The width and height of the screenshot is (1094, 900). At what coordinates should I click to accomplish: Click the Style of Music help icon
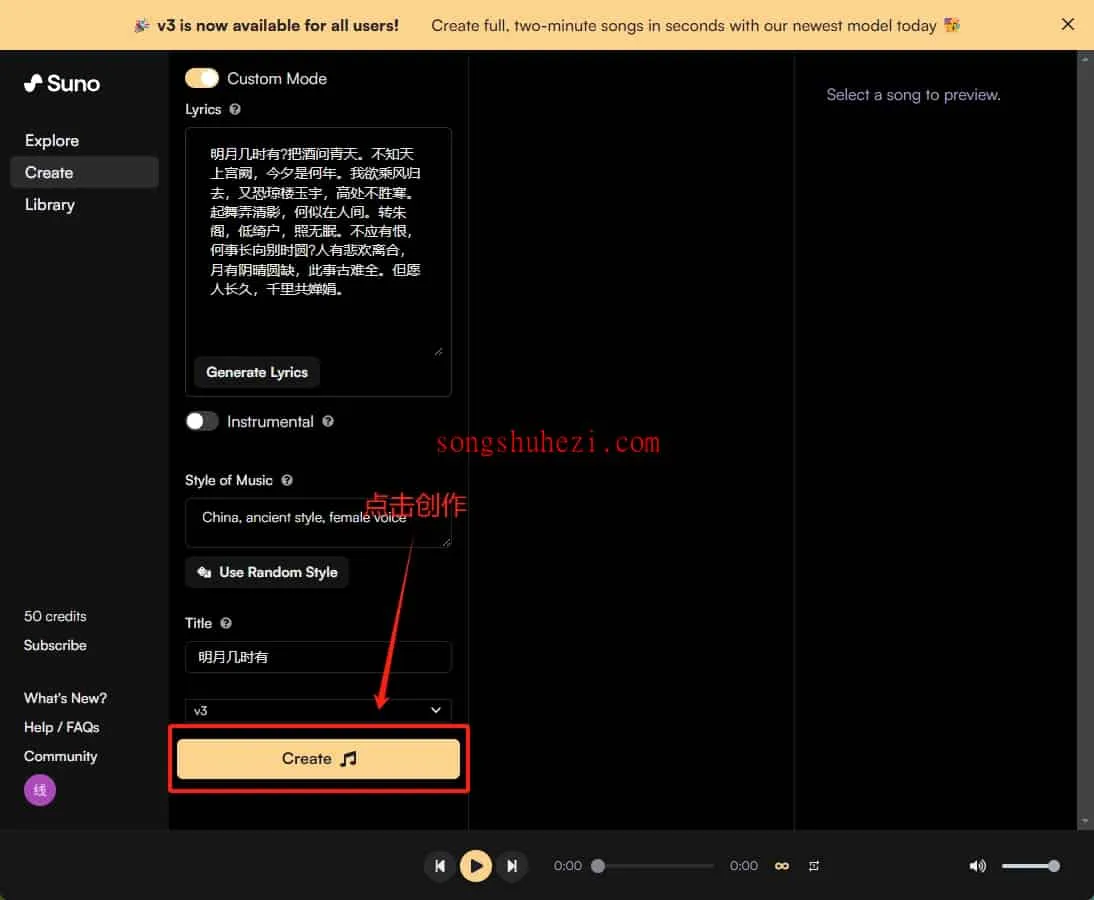click(287, 480)
